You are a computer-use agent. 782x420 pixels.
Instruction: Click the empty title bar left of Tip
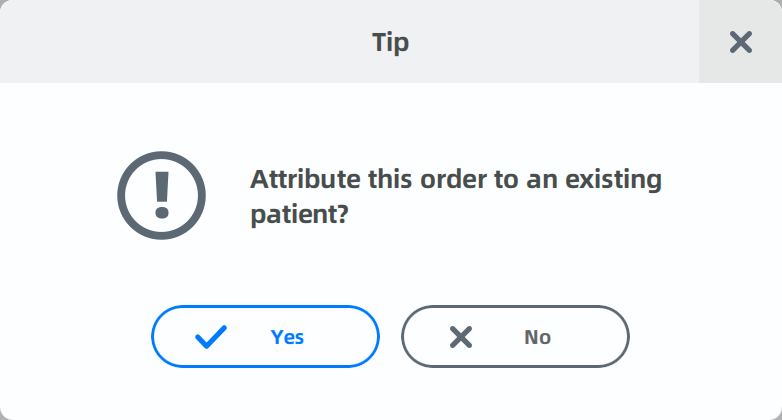point(185,42)
